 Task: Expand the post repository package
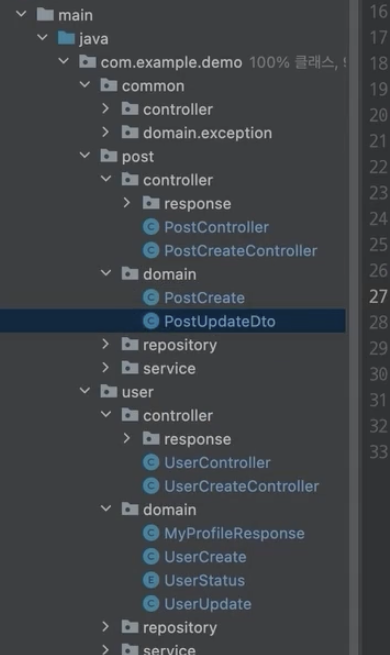[106, 344]
